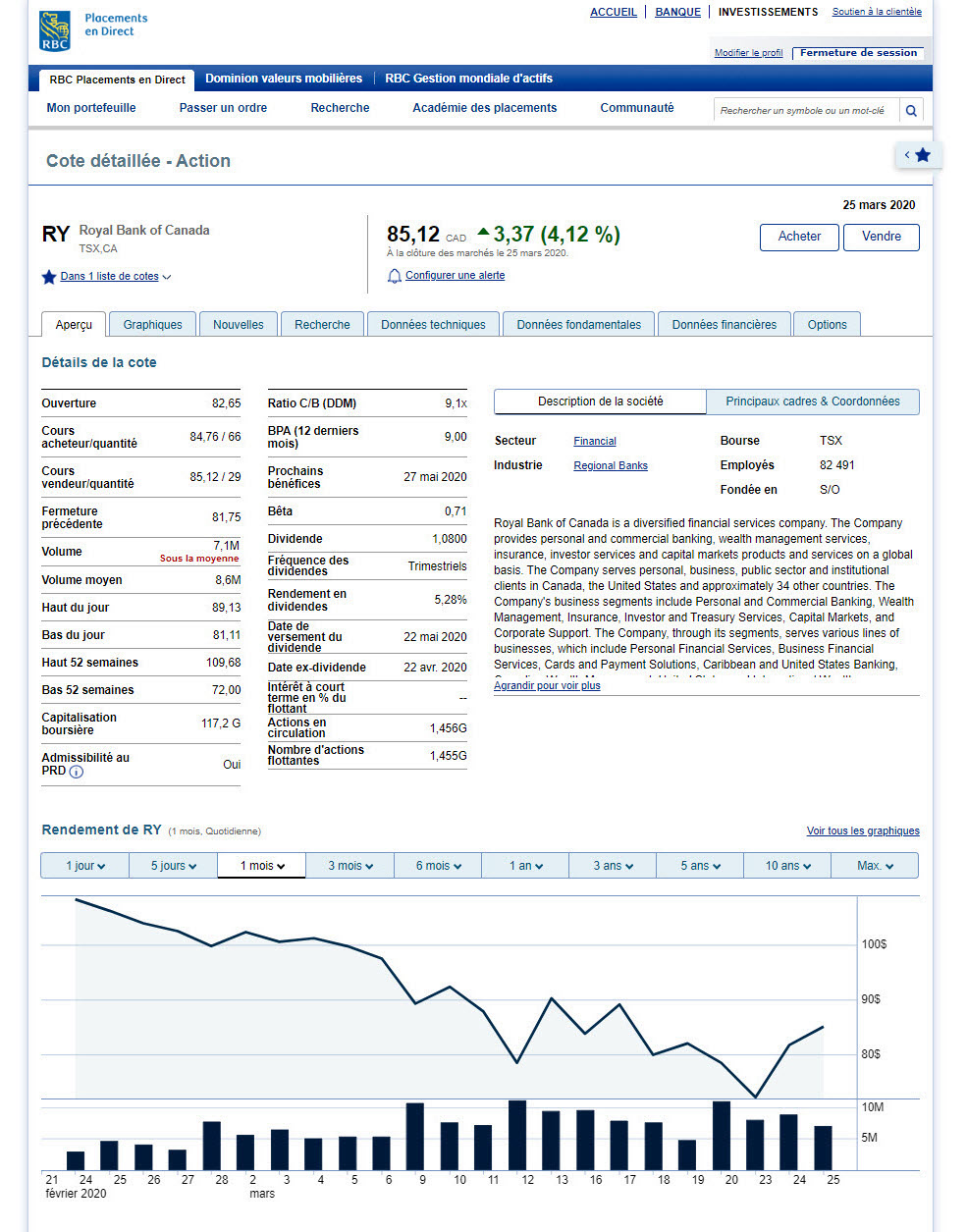The height and width of the screenshot is (1232, 967).
Task: Open 'Académie des placements' menu
Action: pyautogui.click(x=485, y=108)
